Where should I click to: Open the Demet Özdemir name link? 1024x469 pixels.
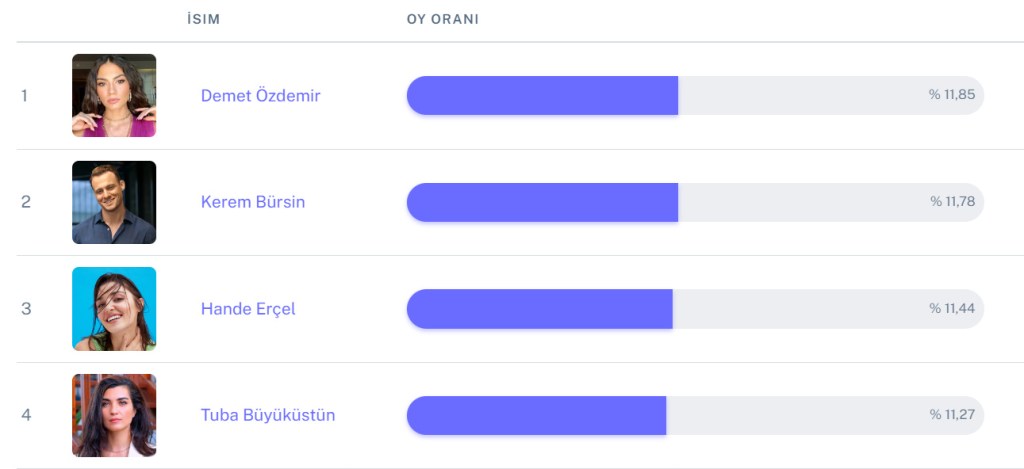(260, 96)
